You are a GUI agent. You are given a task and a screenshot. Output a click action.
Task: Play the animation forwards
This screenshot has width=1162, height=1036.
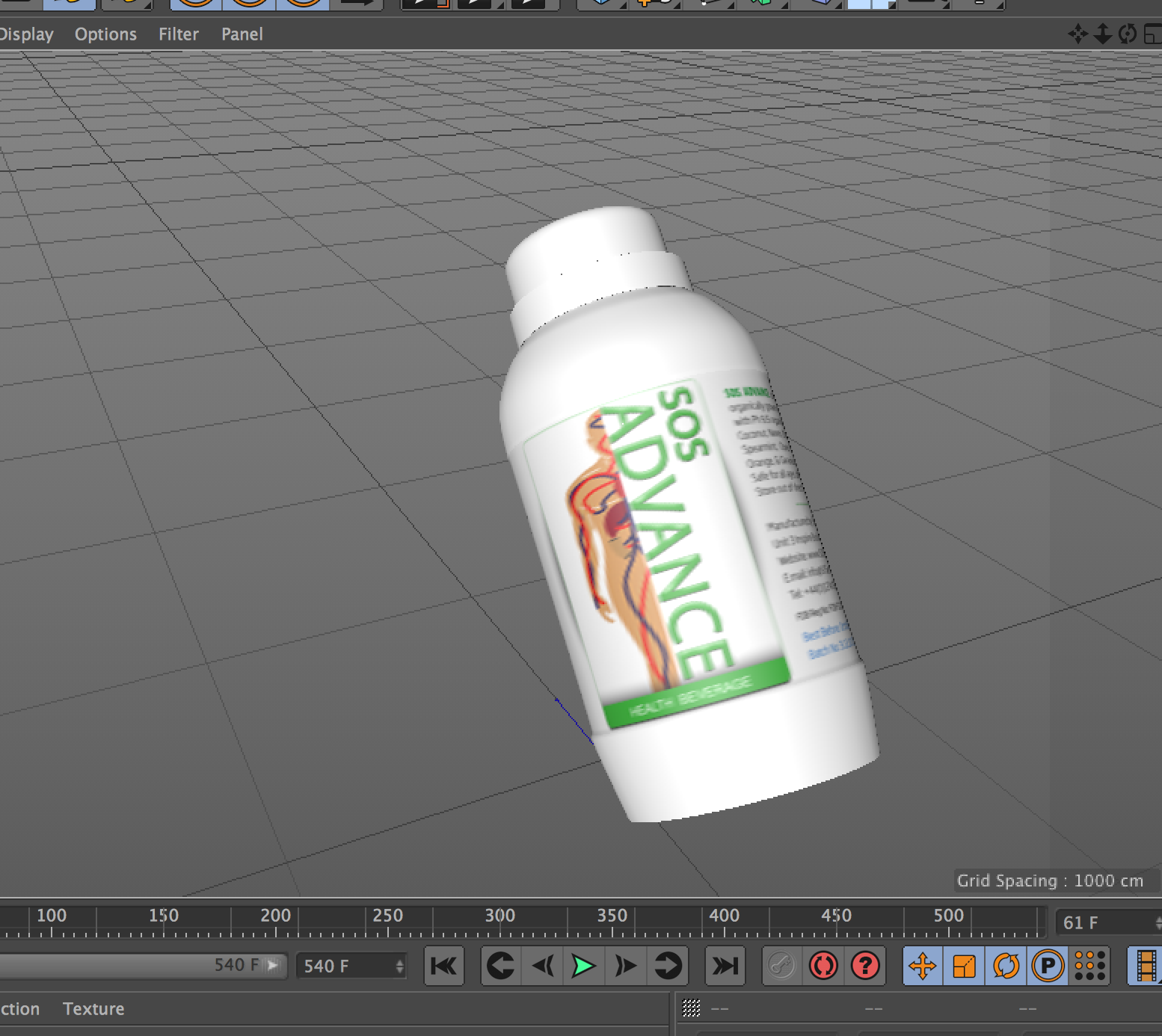click(x=584, y=966)
